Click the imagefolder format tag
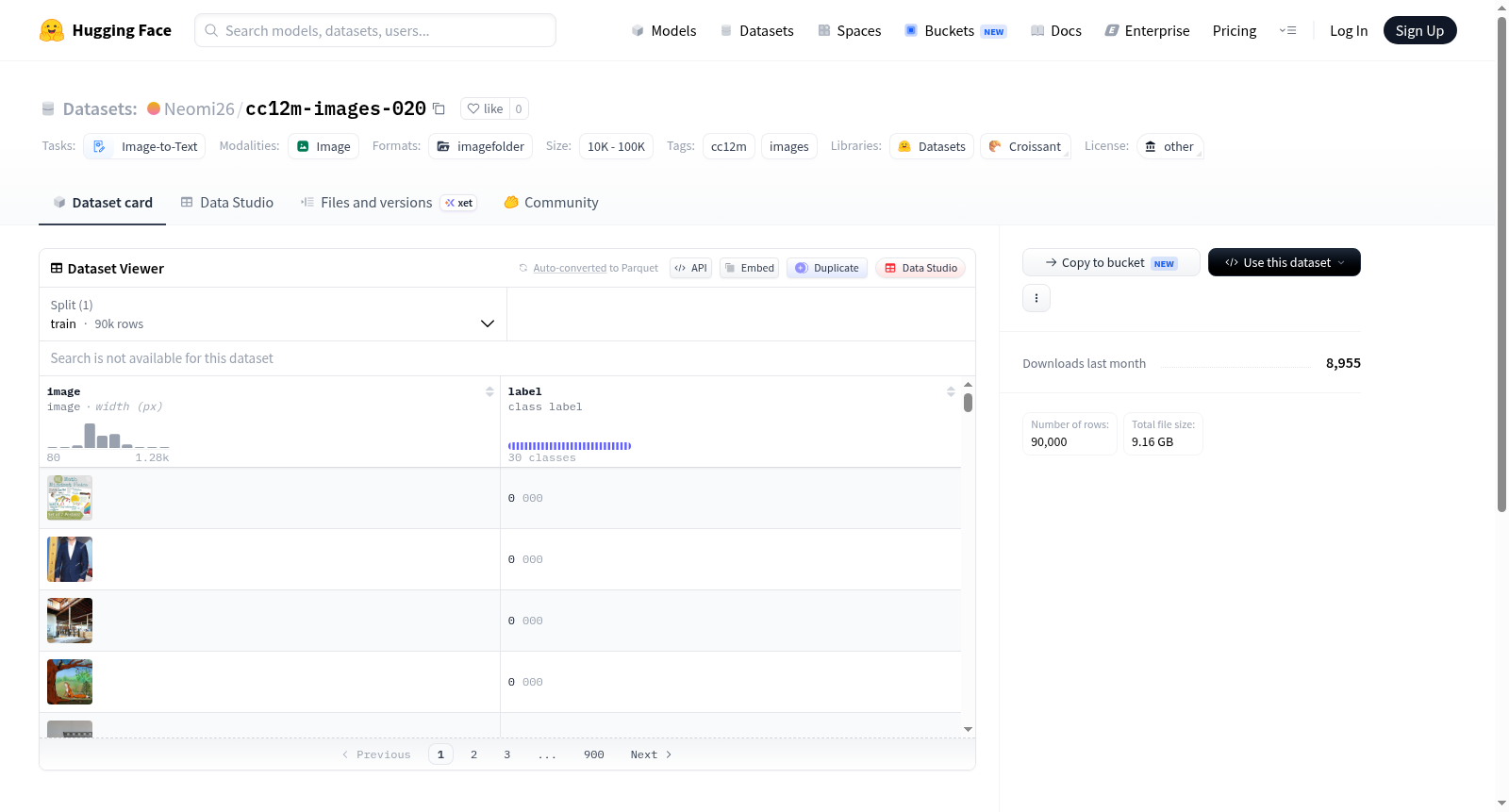 480,146
